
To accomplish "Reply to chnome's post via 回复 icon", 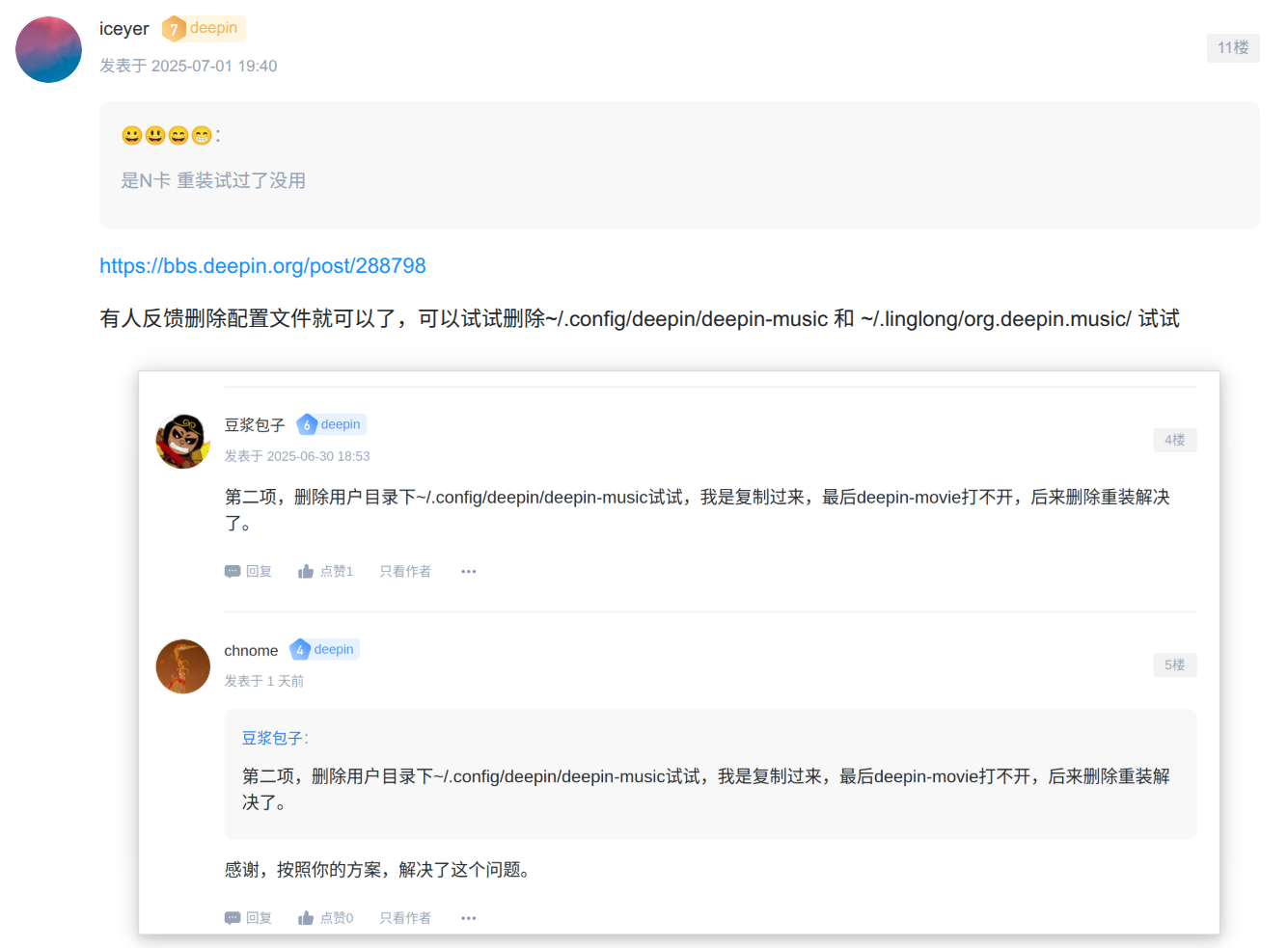I will 248,918.
